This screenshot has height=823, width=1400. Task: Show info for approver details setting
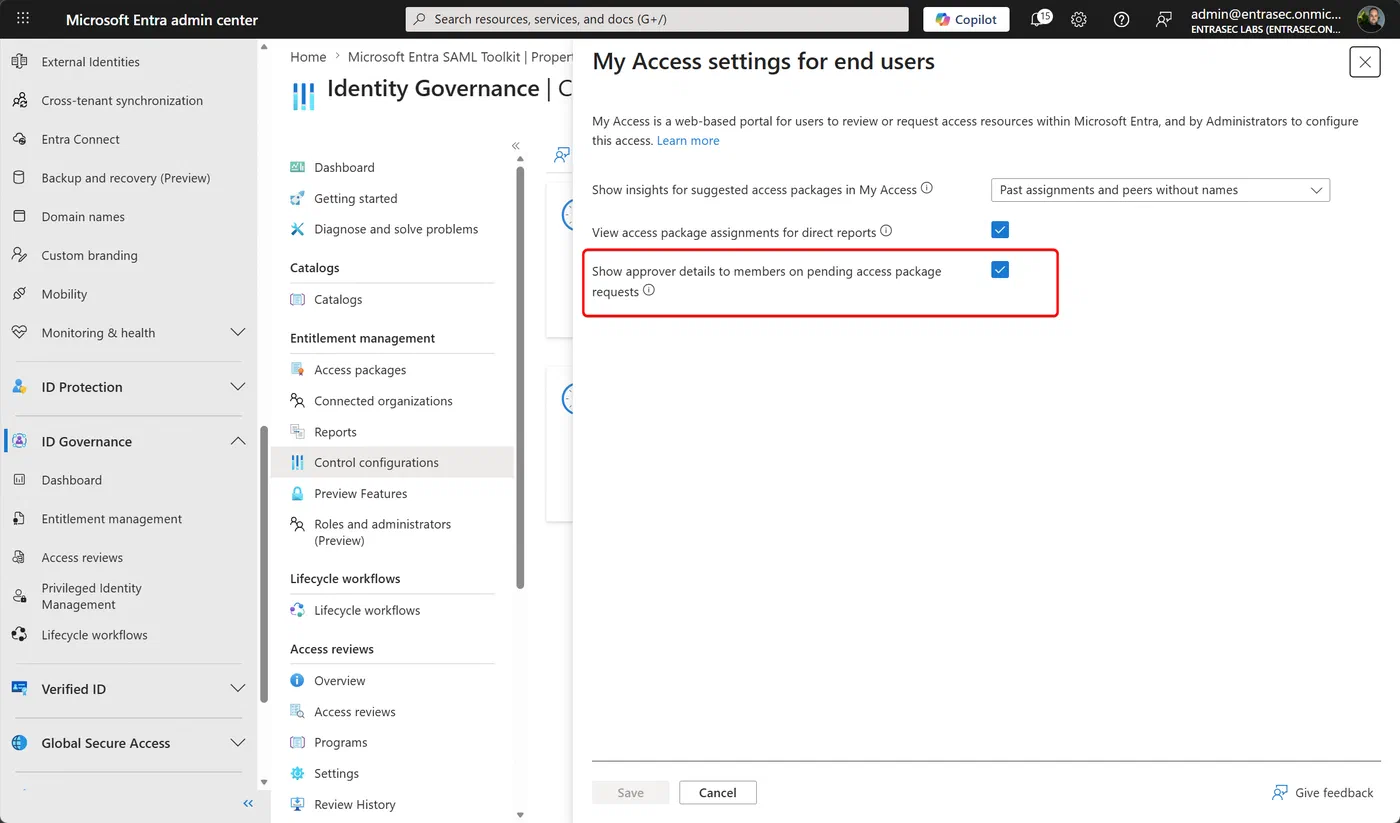point(649,291)
